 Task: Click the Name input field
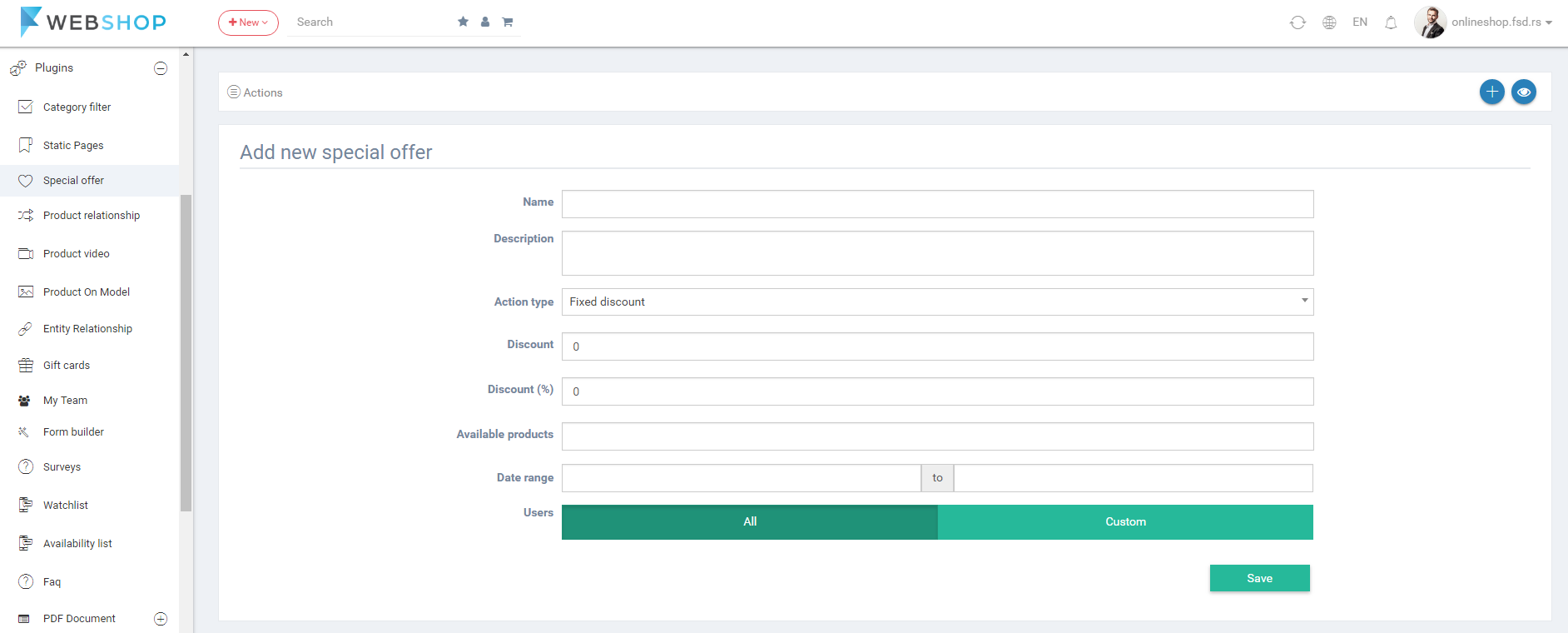point(938,204)
